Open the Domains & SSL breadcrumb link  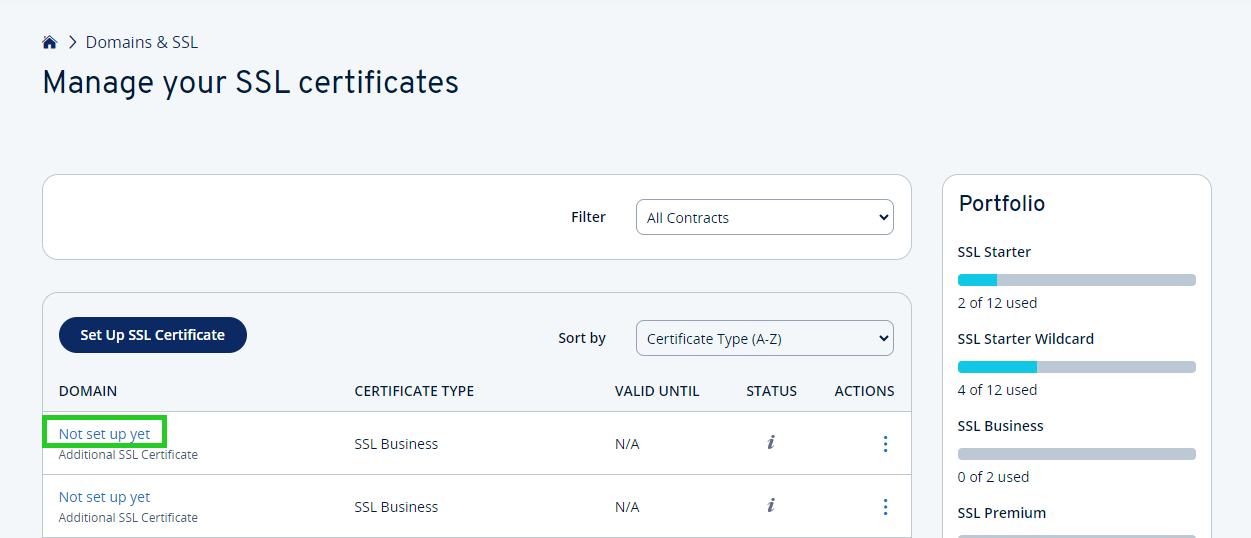[x=142, y=42]
